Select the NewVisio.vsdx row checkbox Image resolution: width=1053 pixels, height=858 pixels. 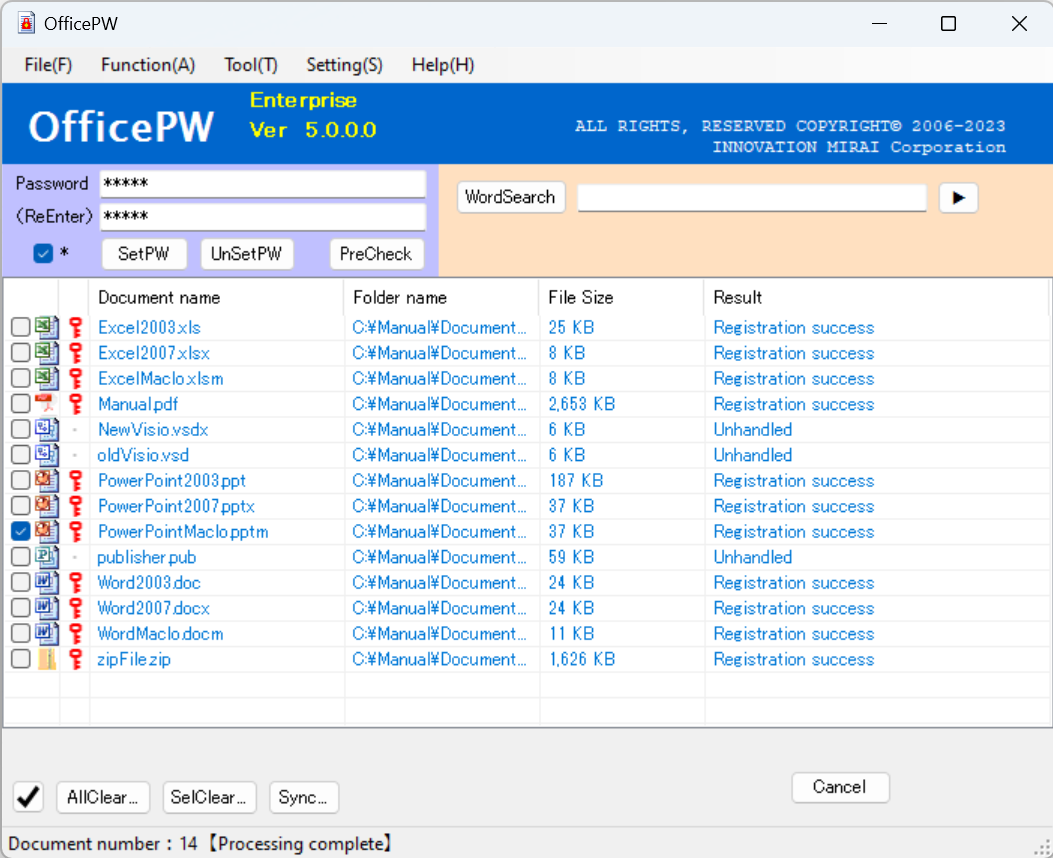tap(21, 429)
